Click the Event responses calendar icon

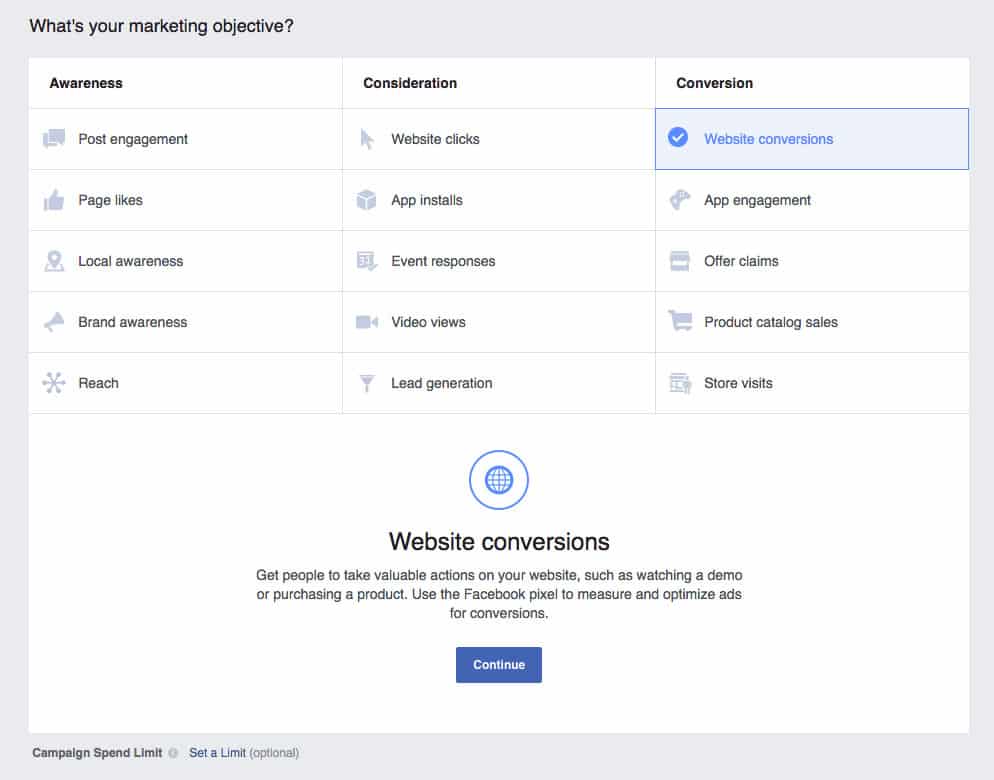pos(366,261)
